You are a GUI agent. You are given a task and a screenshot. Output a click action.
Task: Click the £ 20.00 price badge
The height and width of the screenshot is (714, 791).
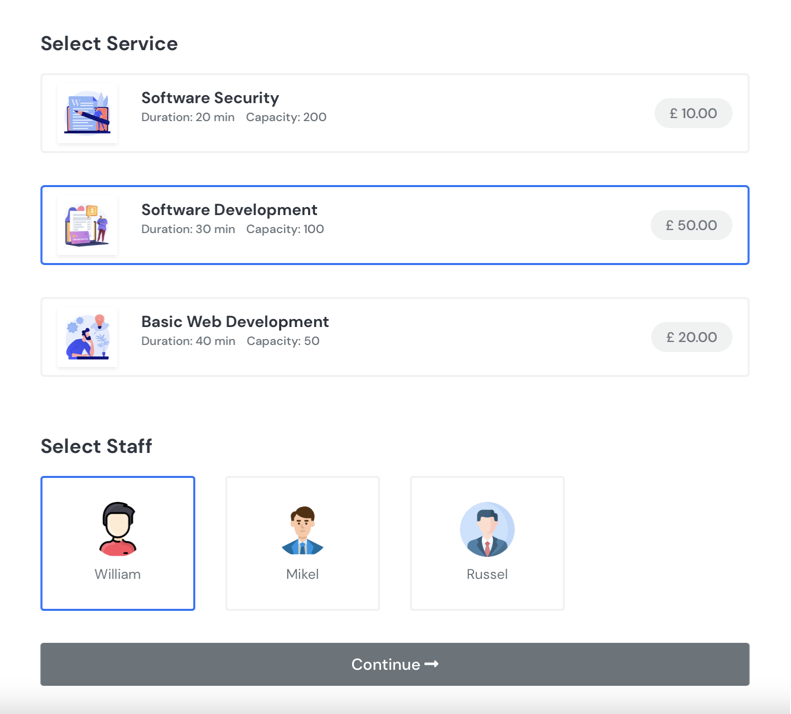(x=691, y=337)
